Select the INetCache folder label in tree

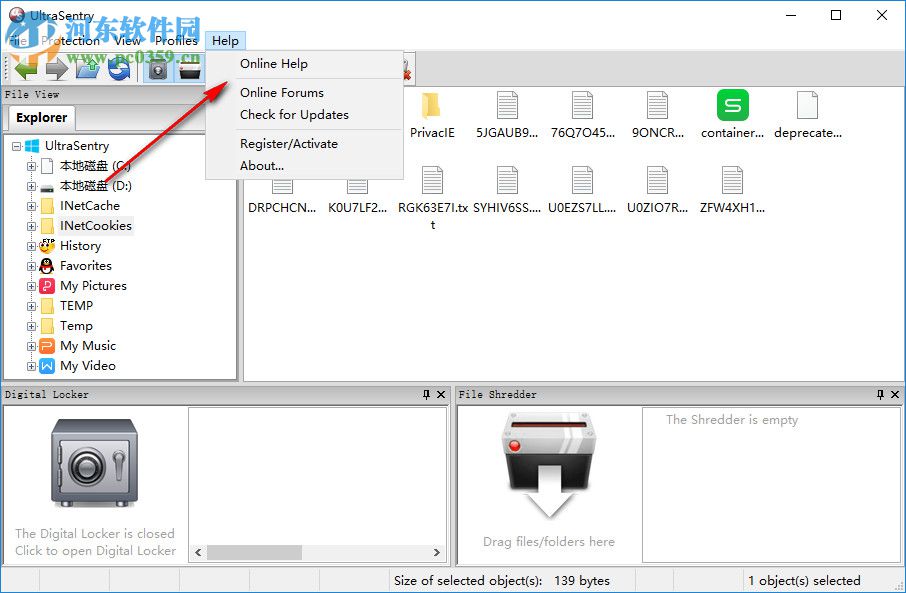[x=90, y=206]
